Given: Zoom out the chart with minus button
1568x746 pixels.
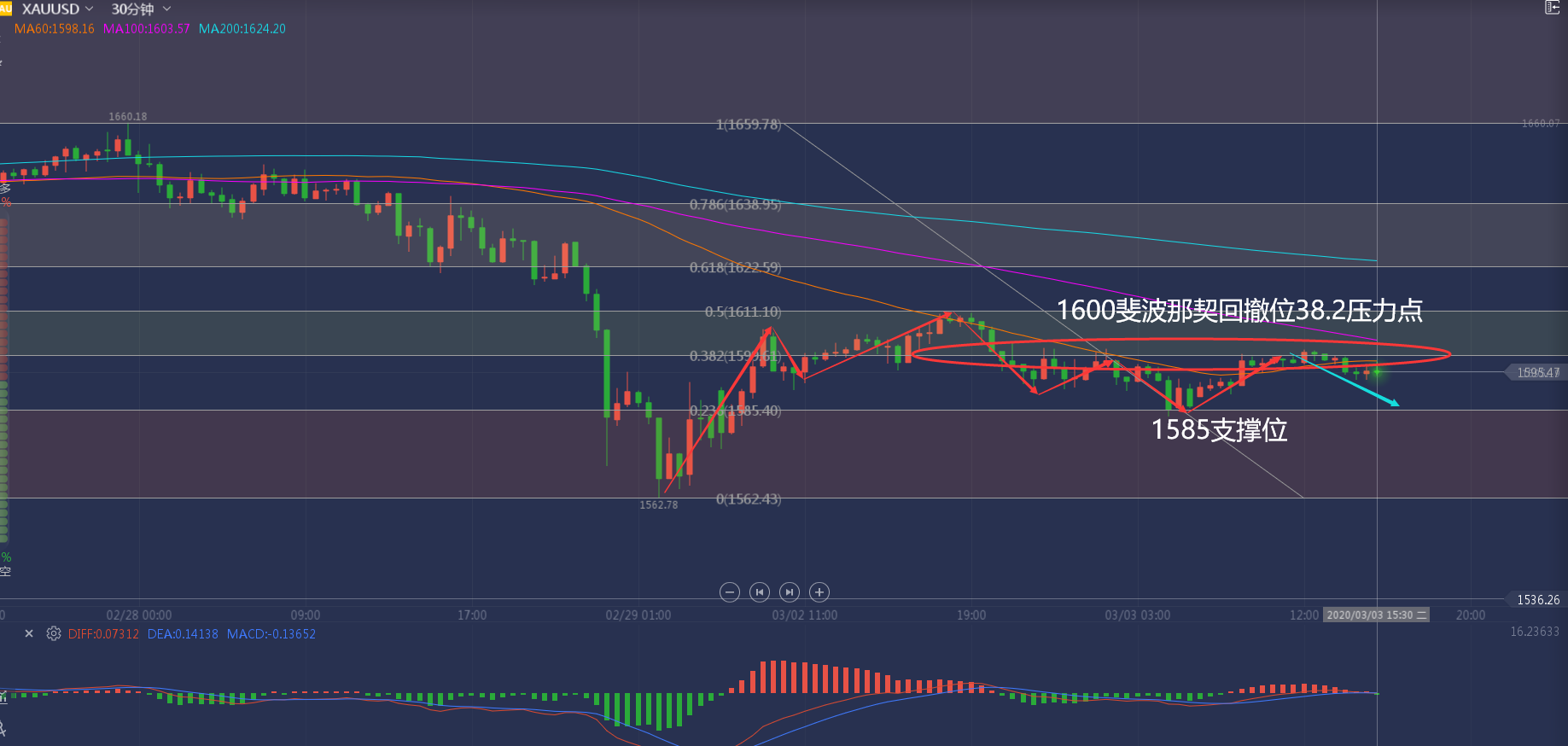Looking at the screenshot, I should point(730,592).
